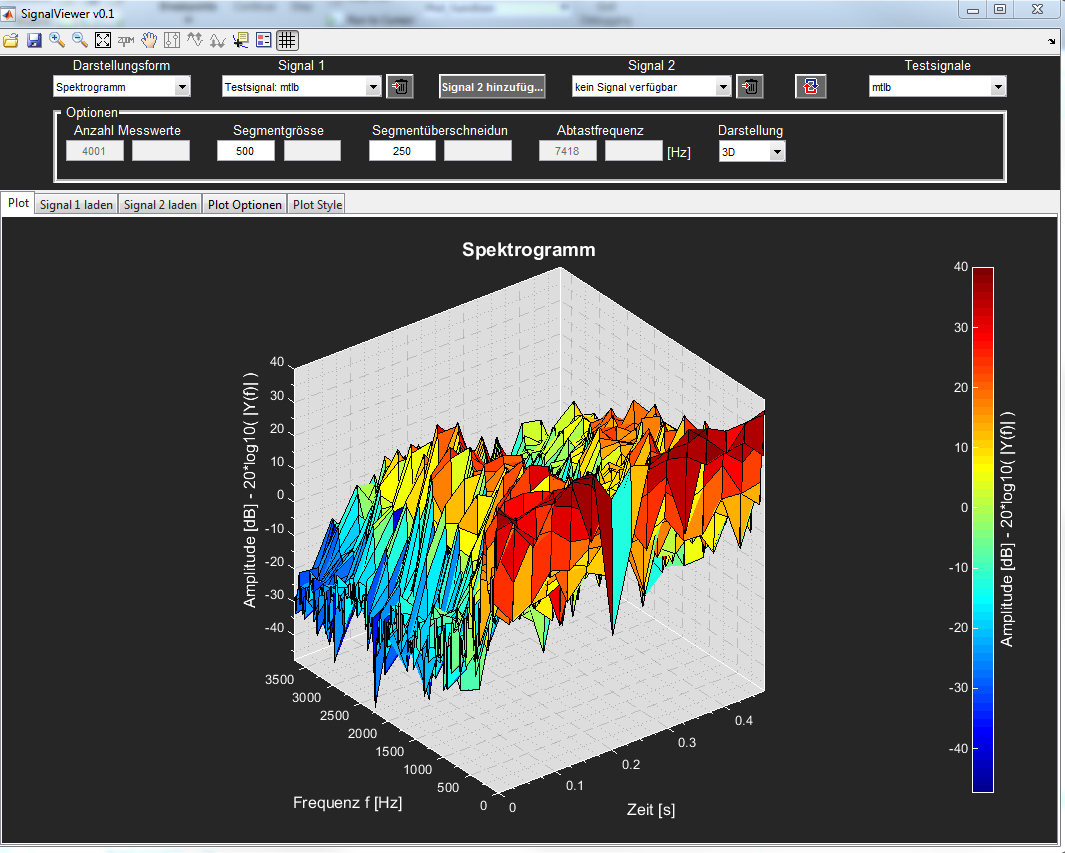This screenshot has height=853, width=1065.
Task: Toggle the legend display icon
Action: 264,40
